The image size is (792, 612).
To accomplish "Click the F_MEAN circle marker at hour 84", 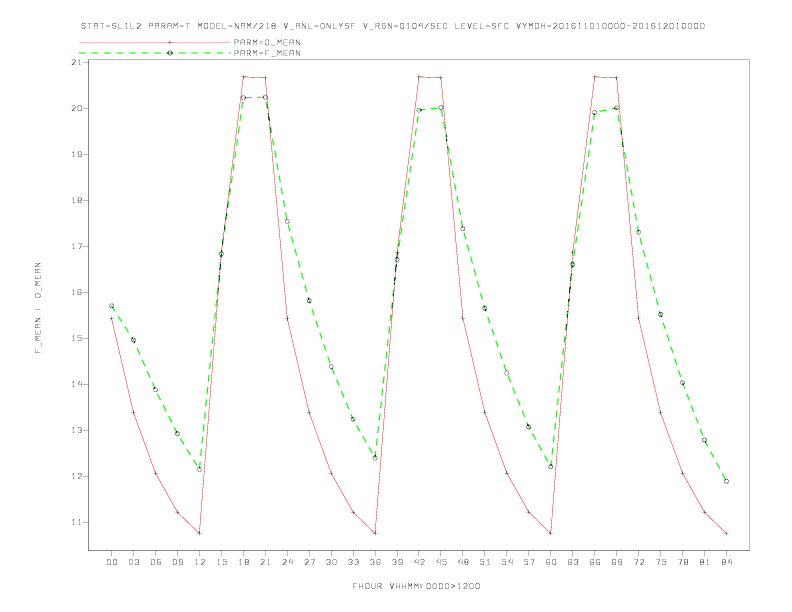I will (726, 481).
